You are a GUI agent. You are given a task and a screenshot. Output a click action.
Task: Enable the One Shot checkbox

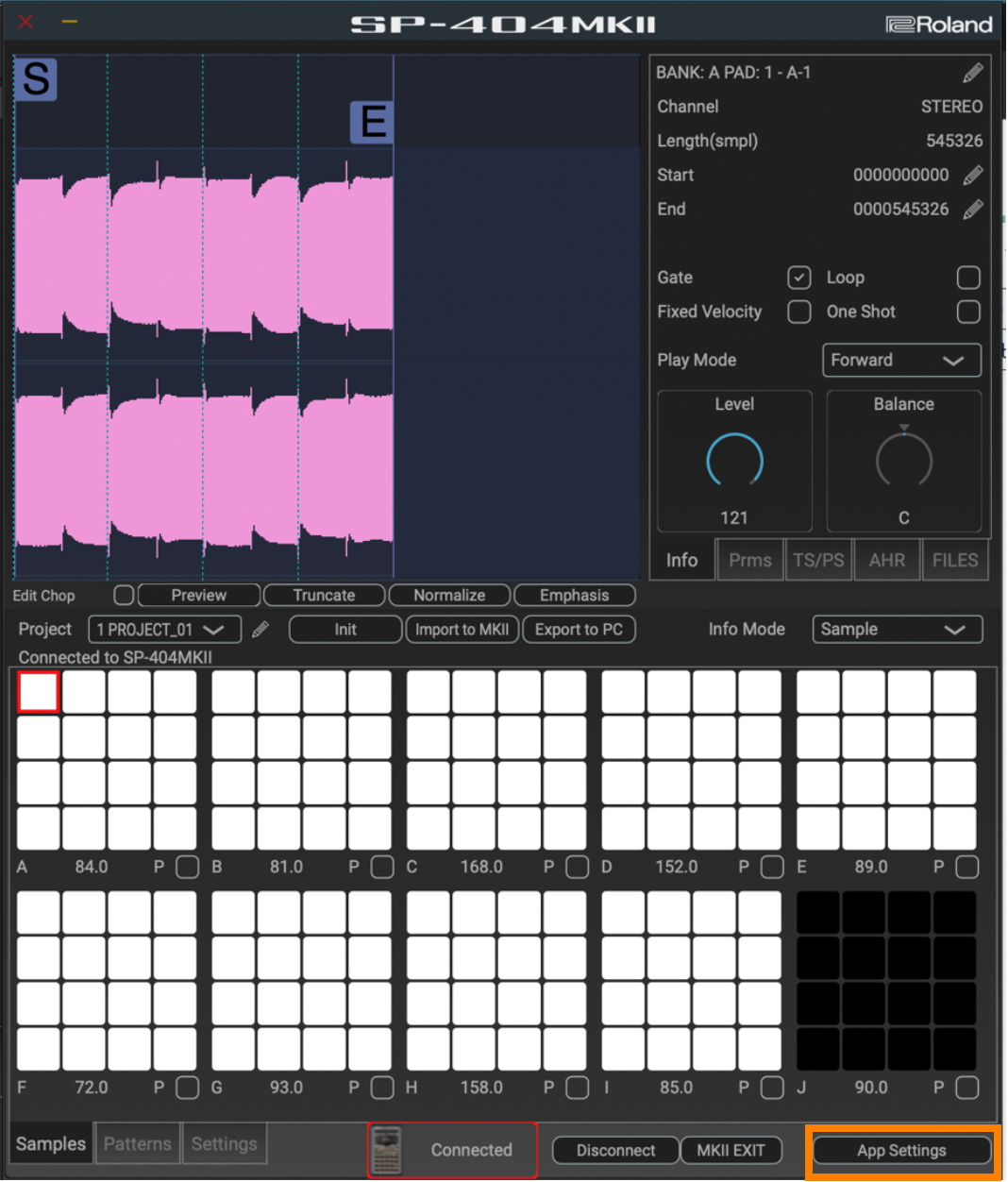click(x=968, y=312)
